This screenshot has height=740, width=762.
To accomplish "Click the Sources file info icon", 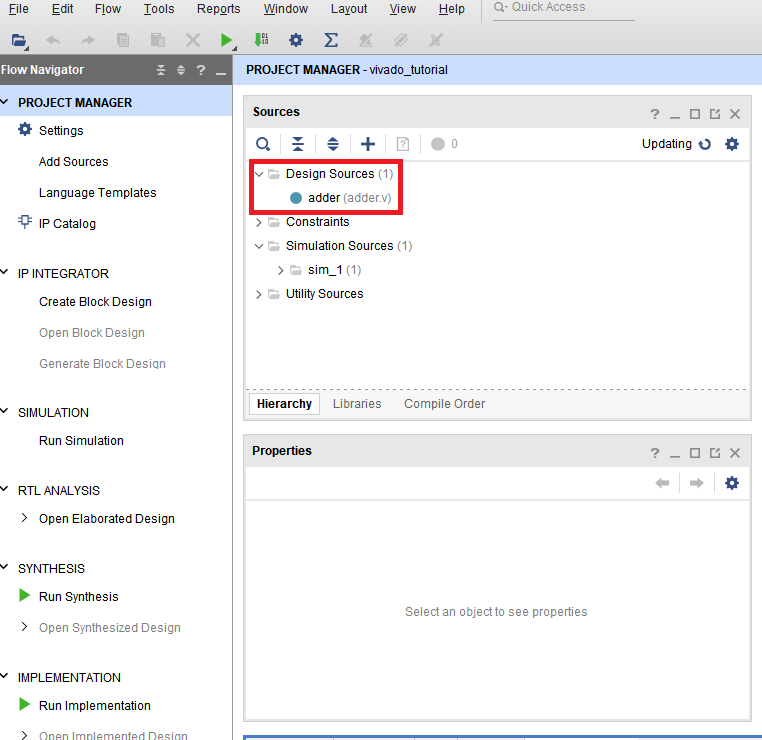I will click(x=403, y=144).
